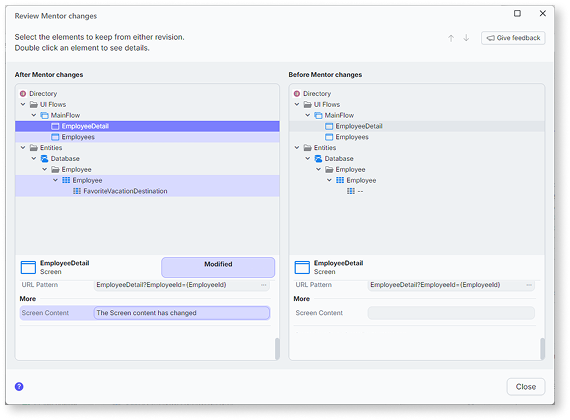Collapse UI Flows in After Mentor changes tree
570x420 pixels.
pos(23,104)
